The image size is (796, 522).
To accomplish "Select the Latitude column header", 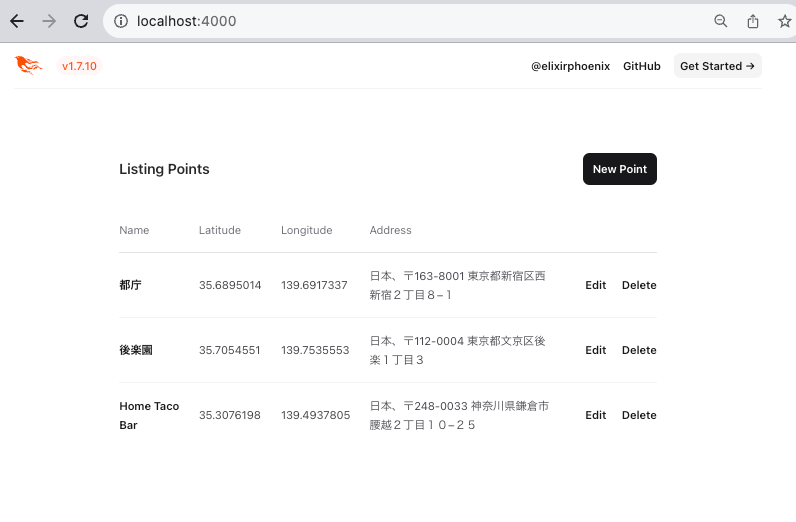I will (220, 230).
